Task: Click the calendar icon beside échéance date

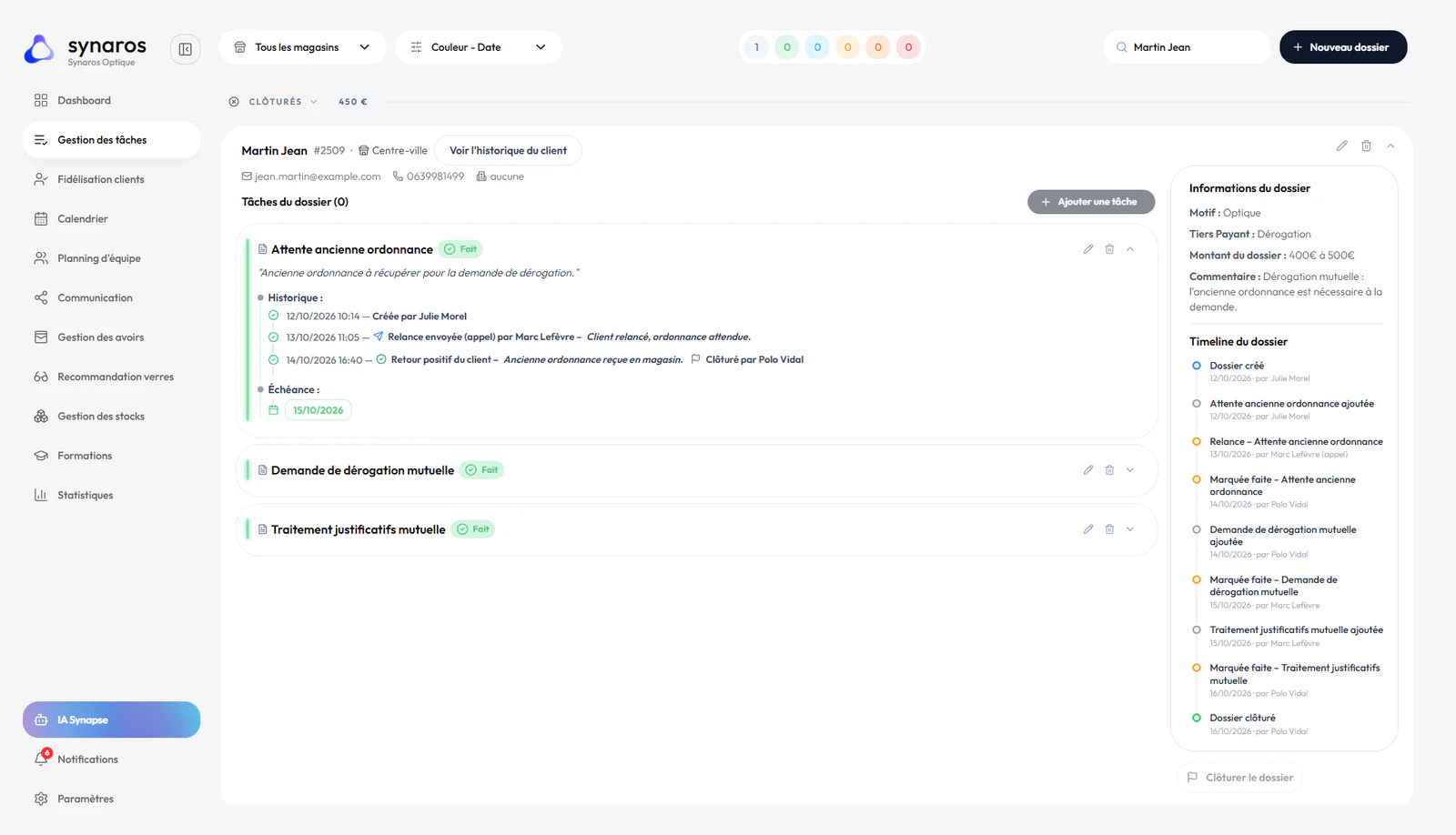Action: coord(273,410)
